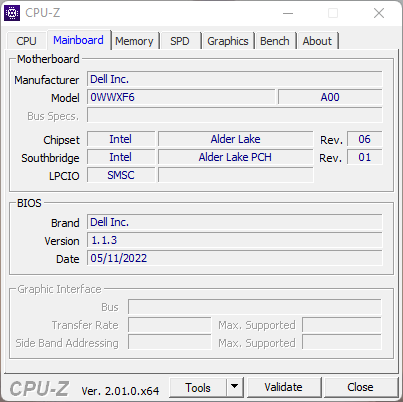Click the Close button at bottom
The height and width of the screenshot is (402, 403).
(360, 387)
